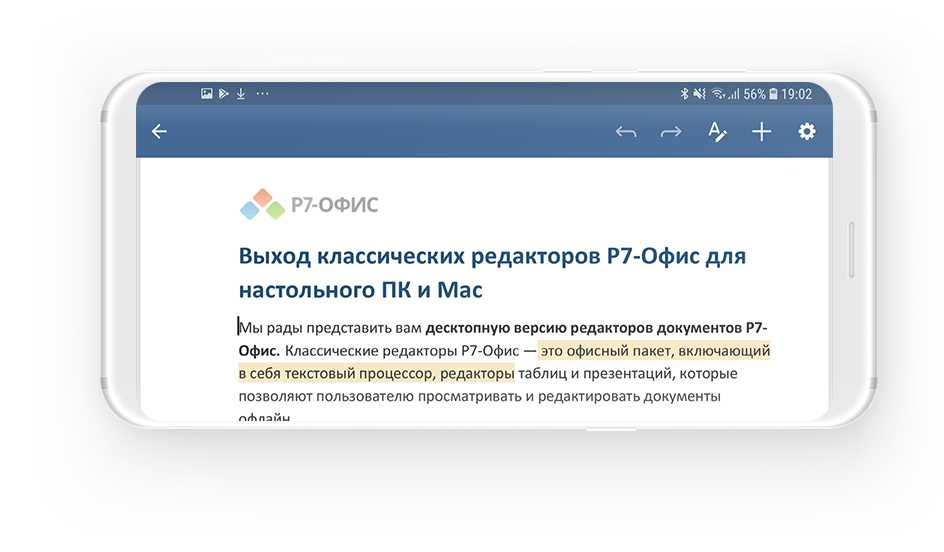Tap the back arrow in the editor toolbar
This screenshot has height=552, width=944.
[x=159, y=132]
